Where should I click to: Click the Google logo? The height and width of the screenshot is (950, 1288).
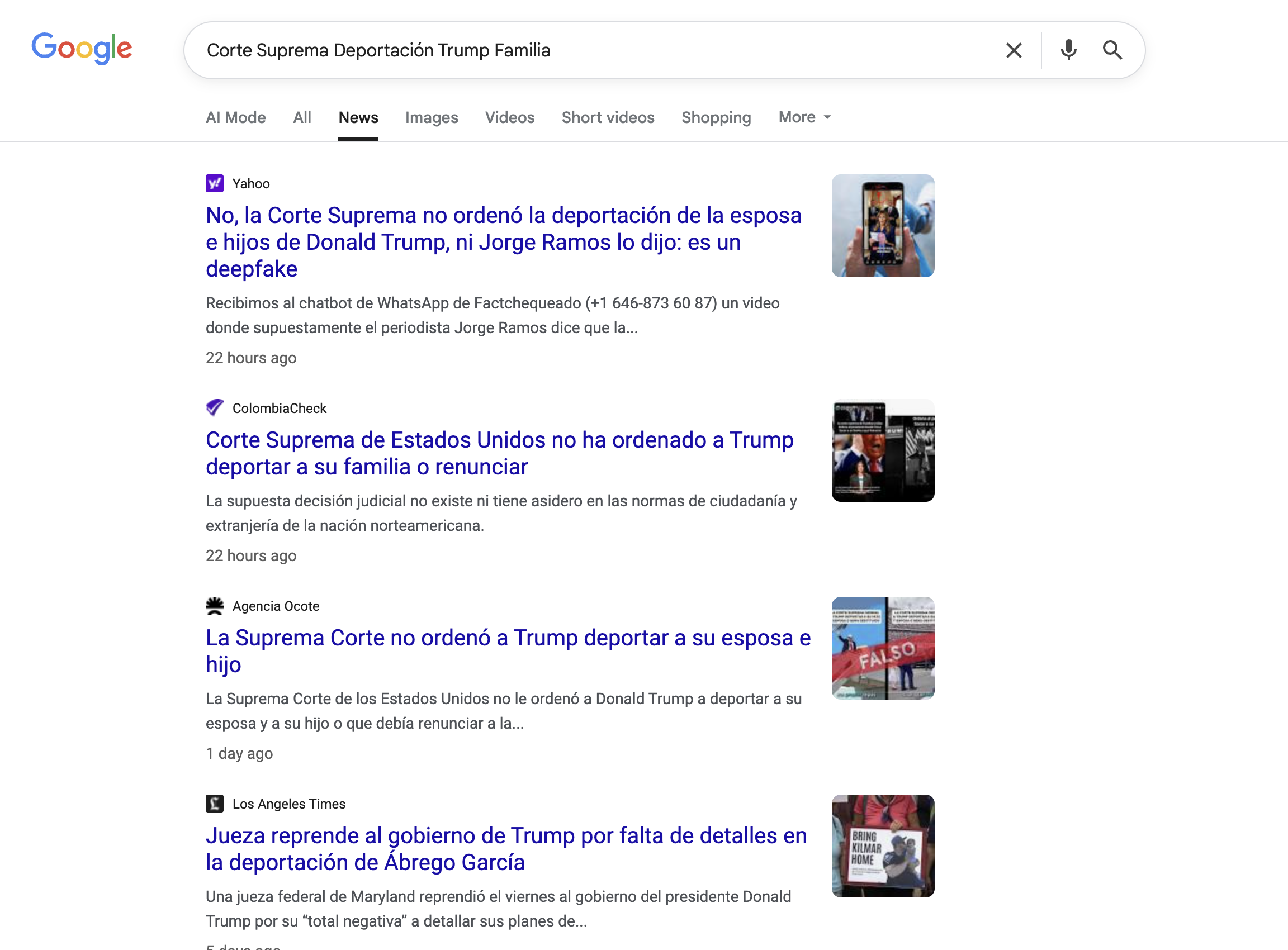click(x=82, y=49)
